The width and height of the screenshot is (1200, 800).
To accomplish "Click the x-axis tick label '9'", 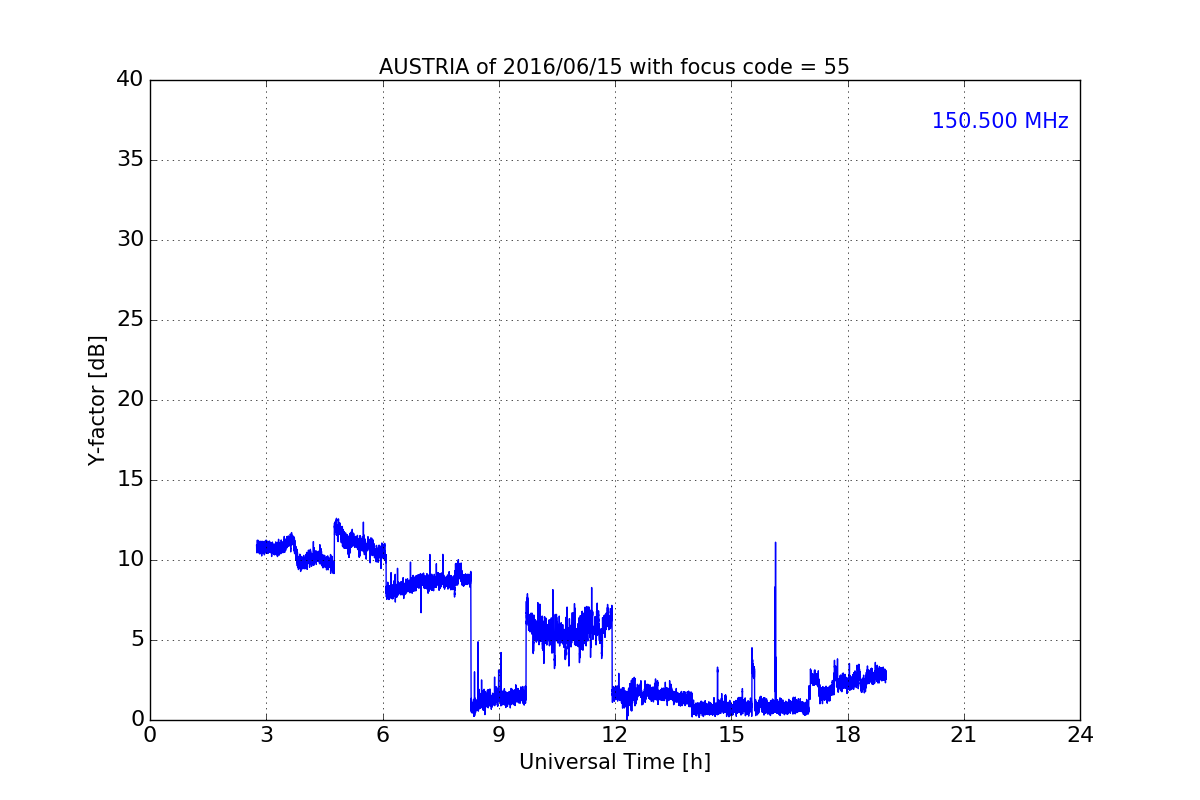I will tap(499, 735).
